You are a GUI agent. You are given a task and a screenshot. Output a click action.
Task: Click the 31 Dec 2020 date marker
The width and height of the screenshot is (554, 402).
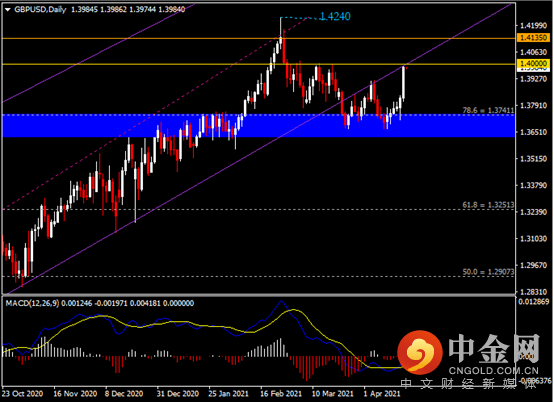[178, 394]
